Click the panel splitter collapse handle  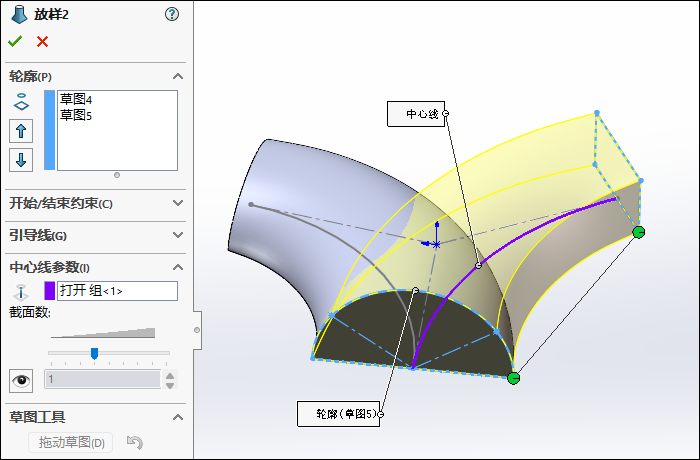pyautogui.click(x=197, y=330)
